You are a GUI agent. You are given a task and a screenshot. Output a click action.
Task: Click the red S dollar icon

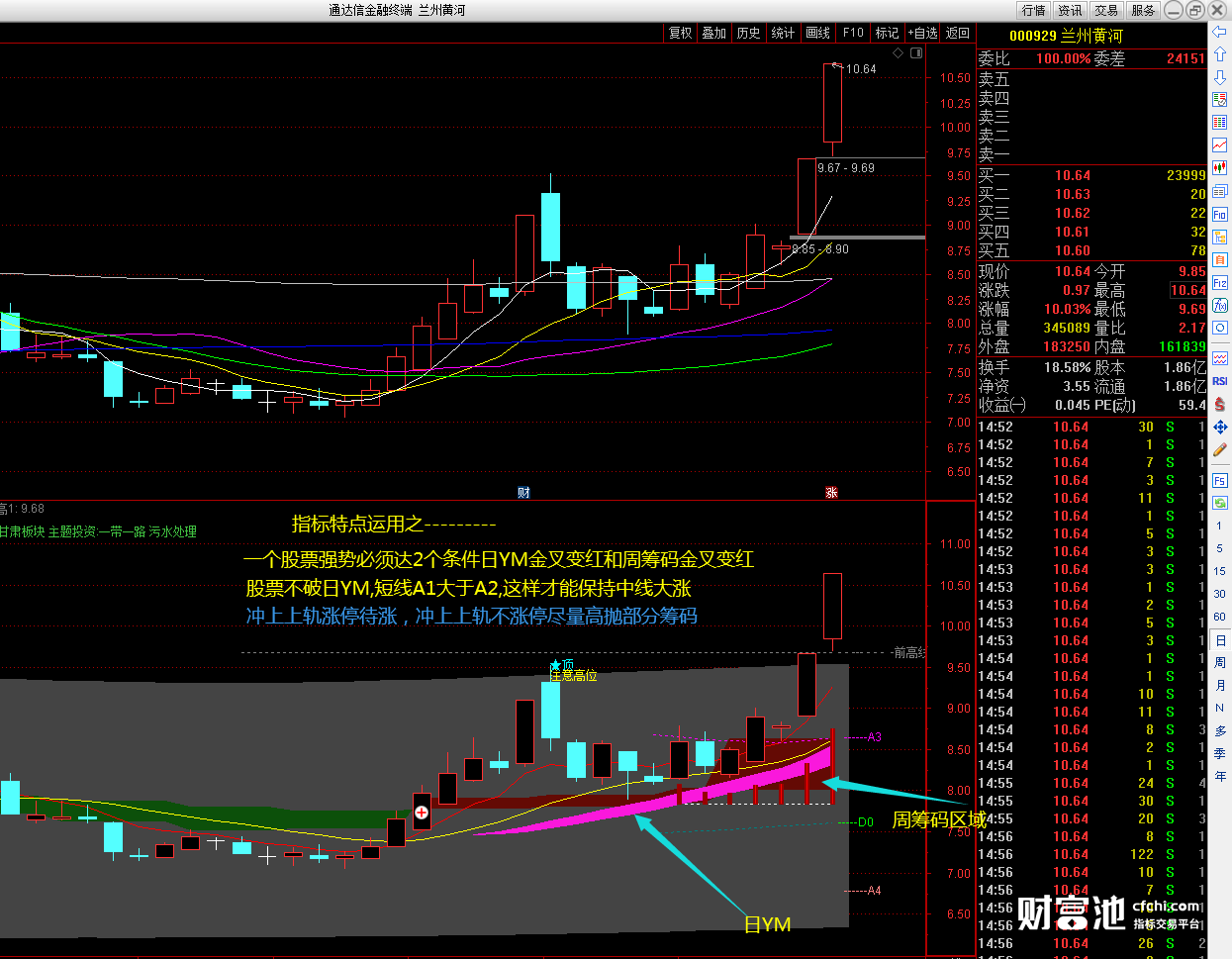pyautogui.click(x=1220, y=404)
